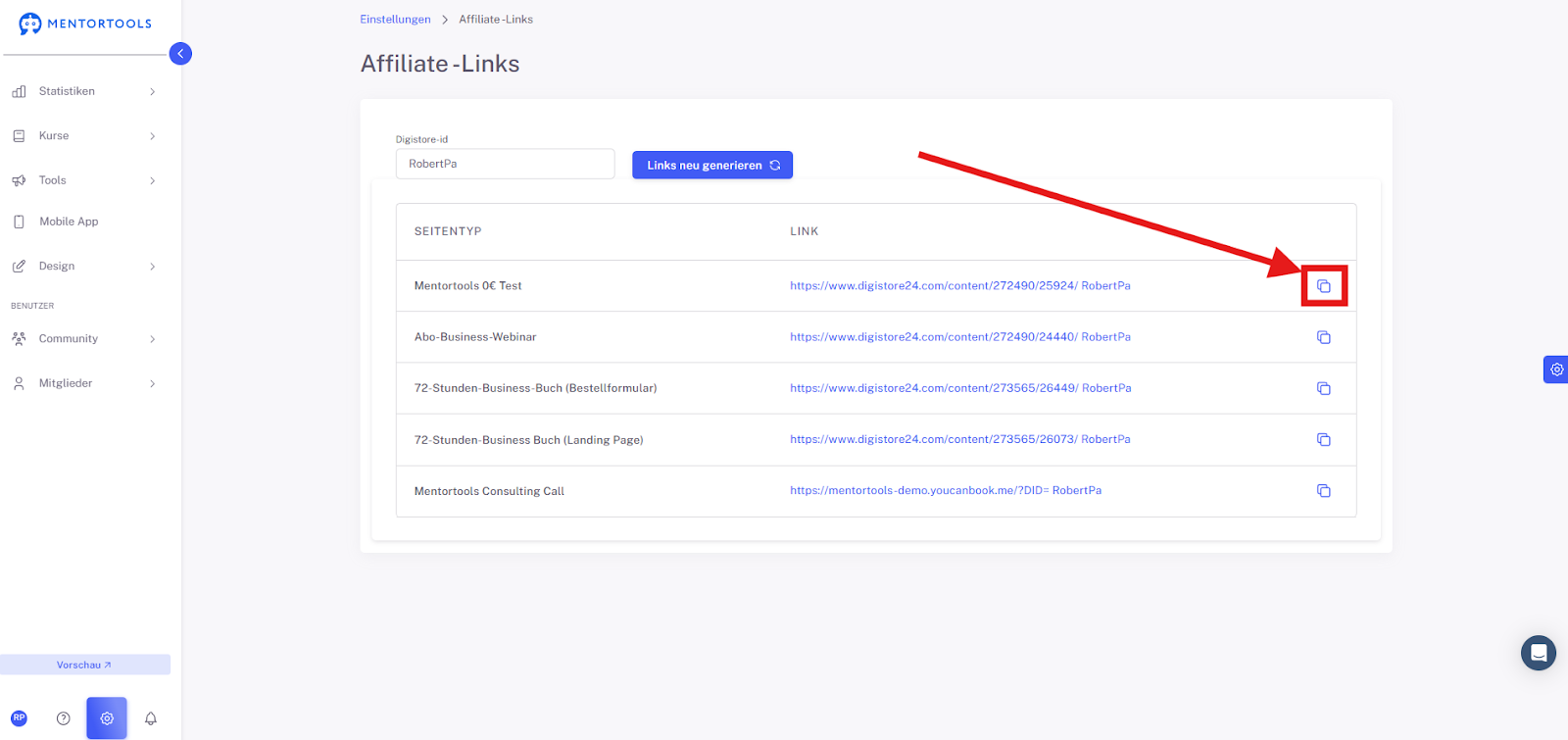Expand the Mitglieder menu chevron

click(152, 383)
